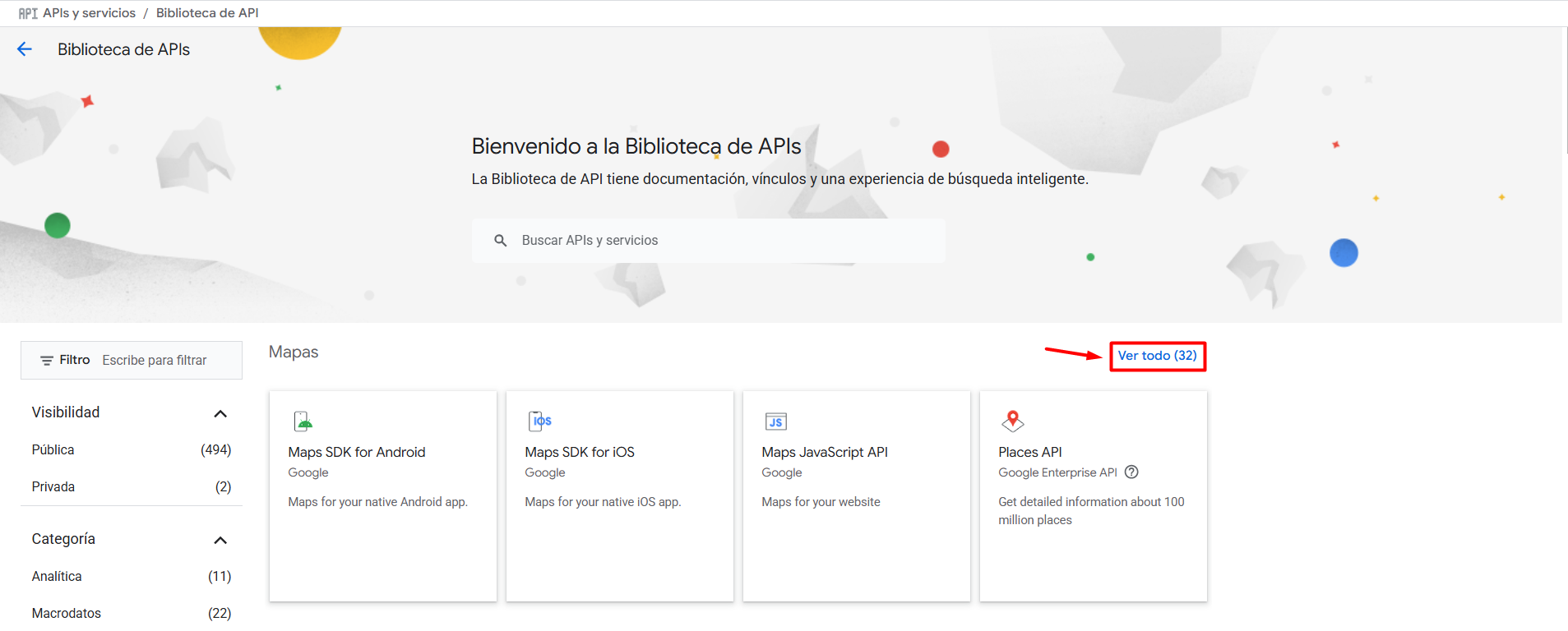Click 'Maps for your website' description
Screen dimensions: 1568x631
pos(821,502)
